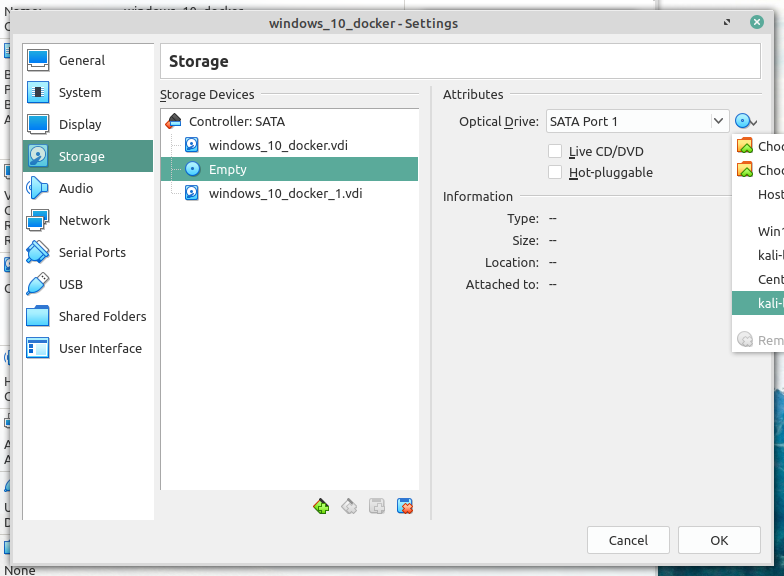
Task: Click the Host drive menu entry
Action: (x=758, y=194)
